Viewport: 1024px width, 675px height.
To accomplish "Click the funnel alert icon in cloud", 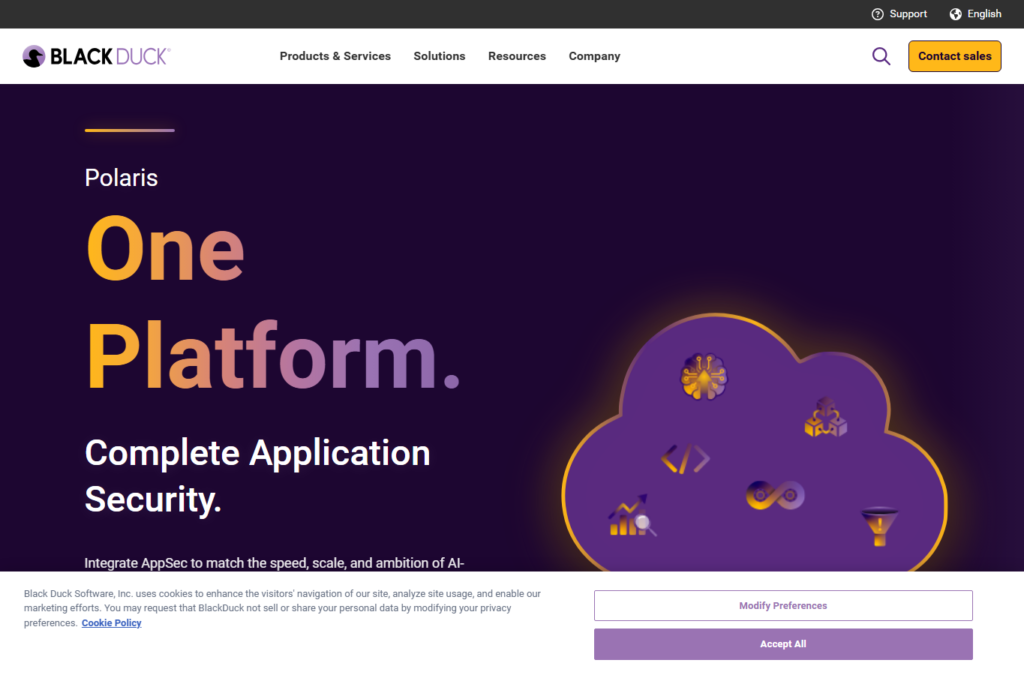I will [x=879, y=526].
